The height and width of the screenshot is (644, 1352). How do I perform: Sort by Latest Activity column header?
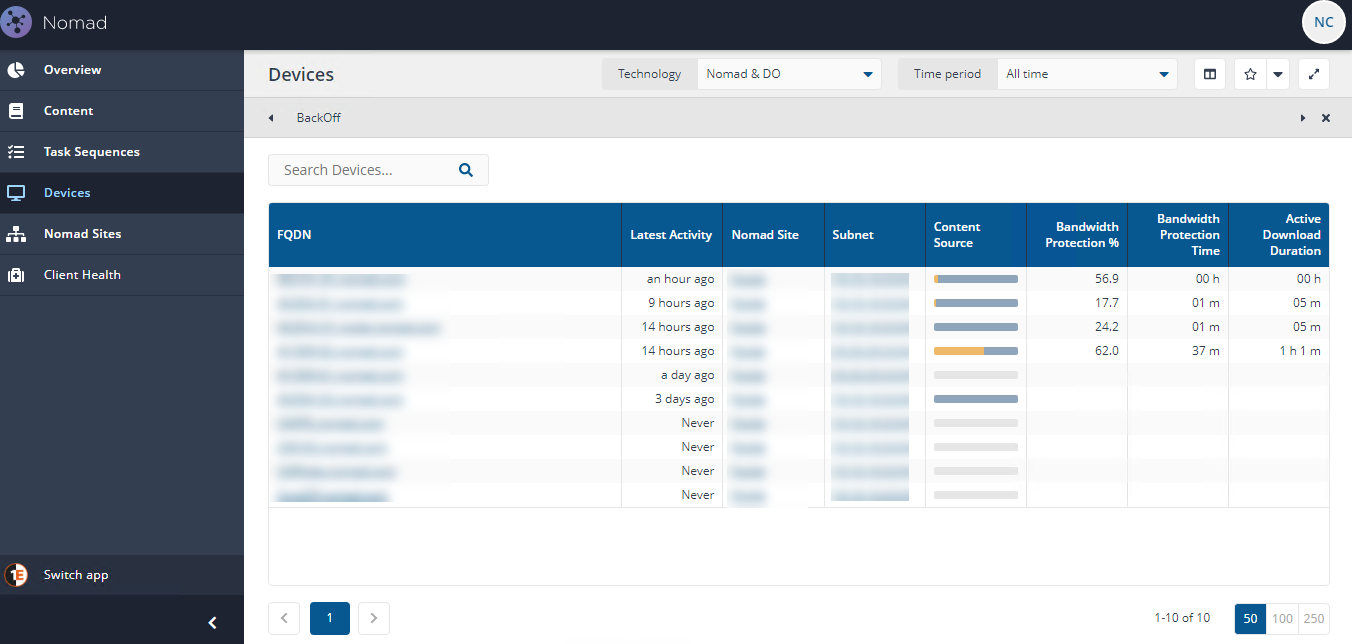click(672, 235)
